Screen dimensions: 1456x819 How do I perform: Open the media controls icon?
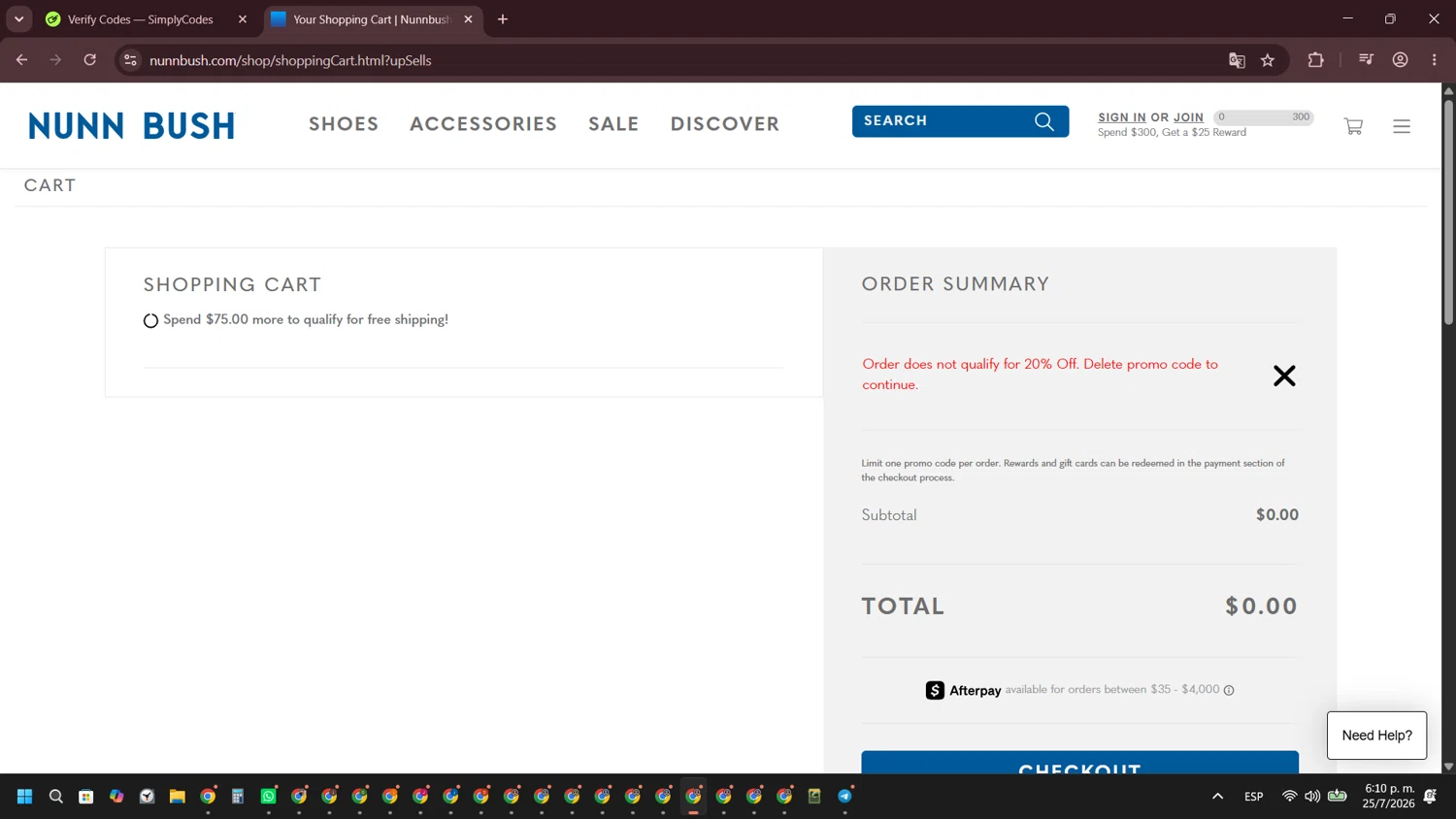point(1366,60)
